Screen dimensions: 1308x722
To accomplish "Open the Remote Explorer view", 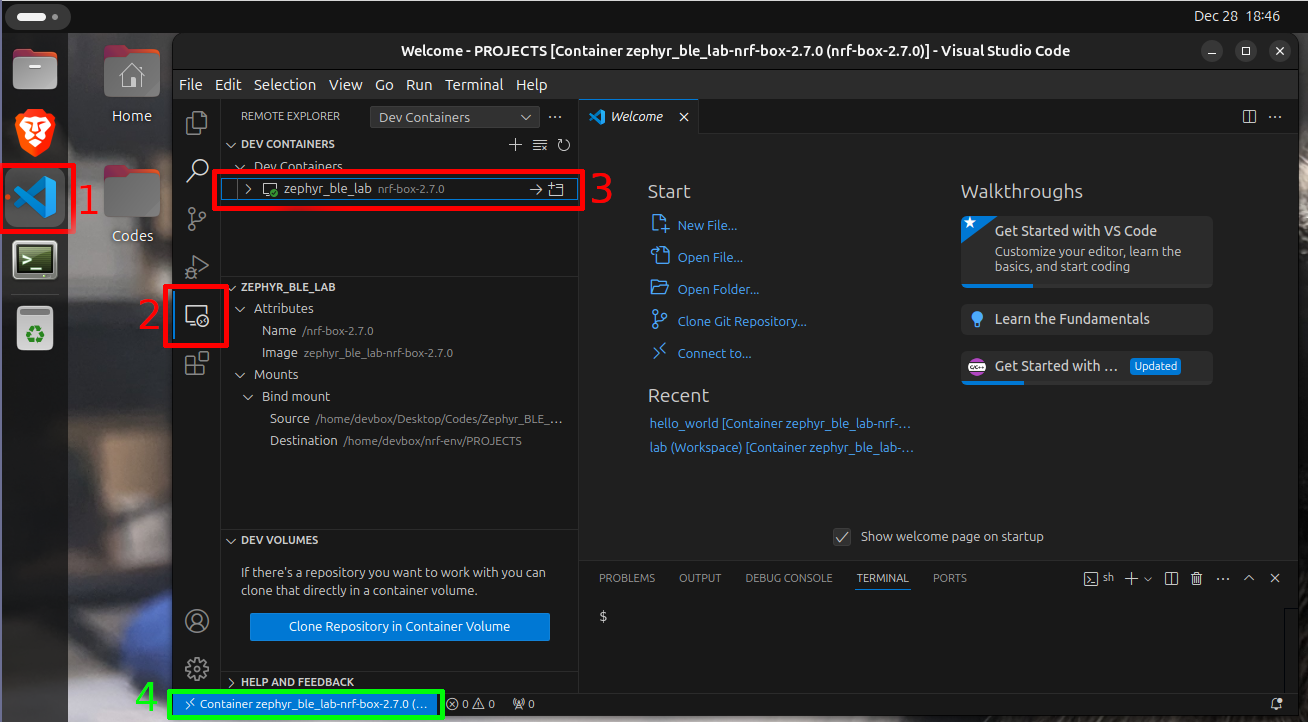I will point(197,316).
